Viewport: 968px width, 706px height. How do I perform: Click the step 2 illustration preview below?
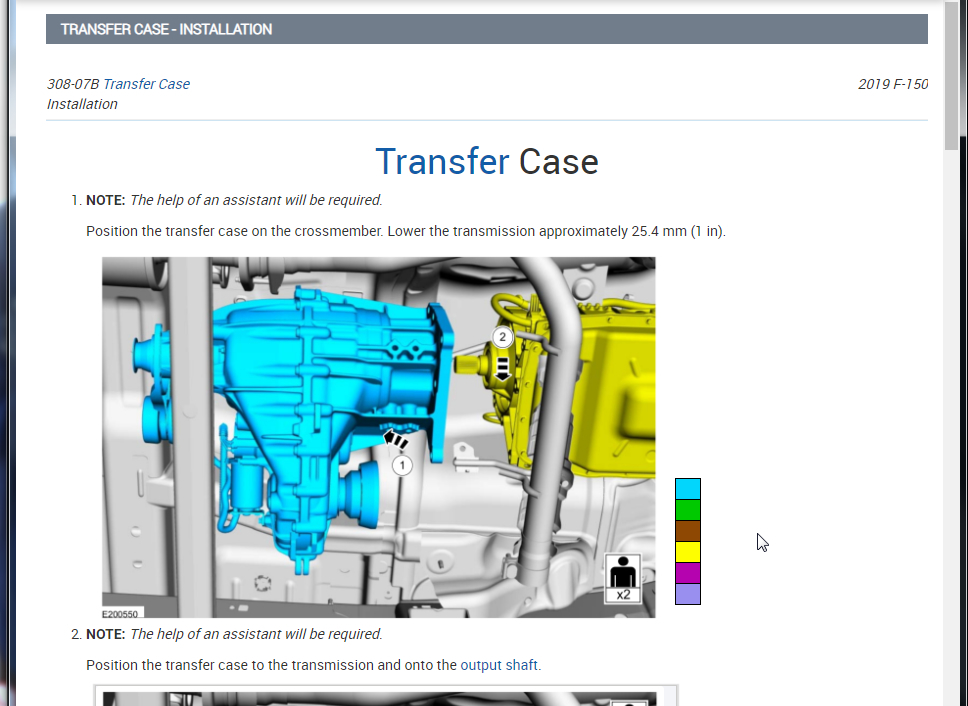(386, 696)
